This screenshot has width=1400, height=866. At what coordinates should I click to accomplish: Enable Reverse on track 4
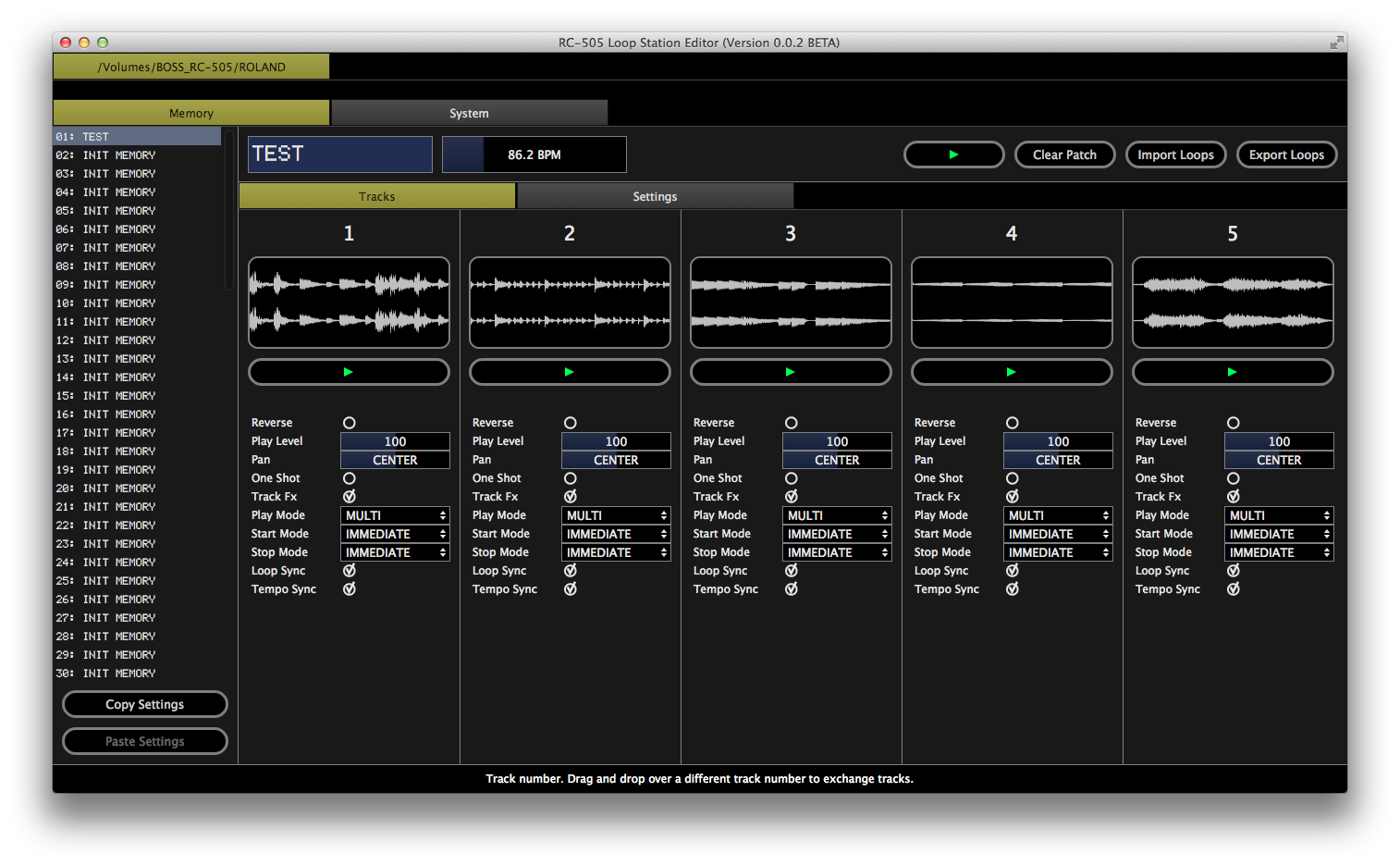coord(1013,423)
